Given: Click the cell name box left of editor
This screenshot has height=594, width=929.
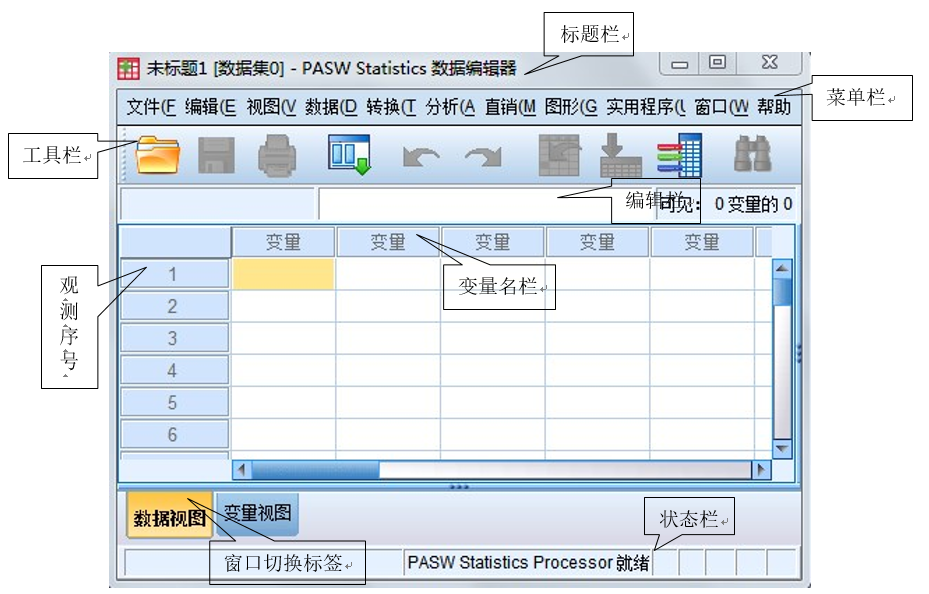Looking at the screenshot, I should (x=217, y=204).
